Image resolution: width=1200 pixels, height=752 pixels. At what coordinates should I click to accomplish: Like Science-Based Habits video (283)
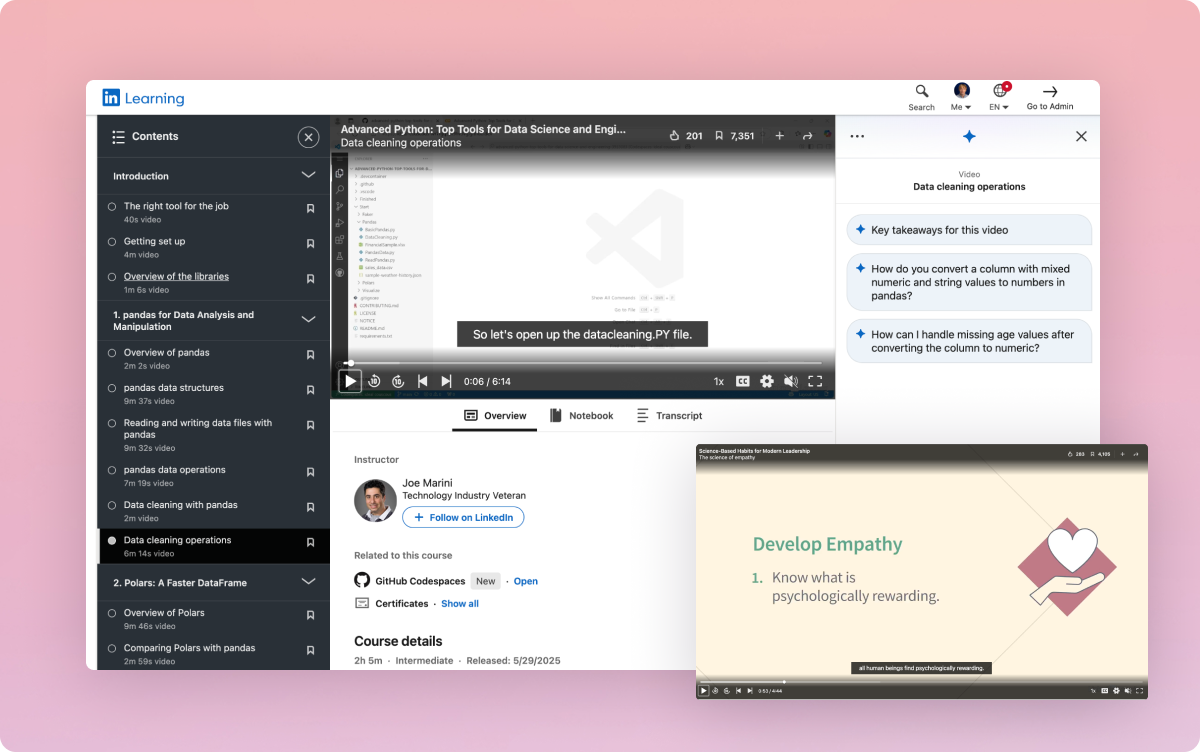pos(1075,454)
